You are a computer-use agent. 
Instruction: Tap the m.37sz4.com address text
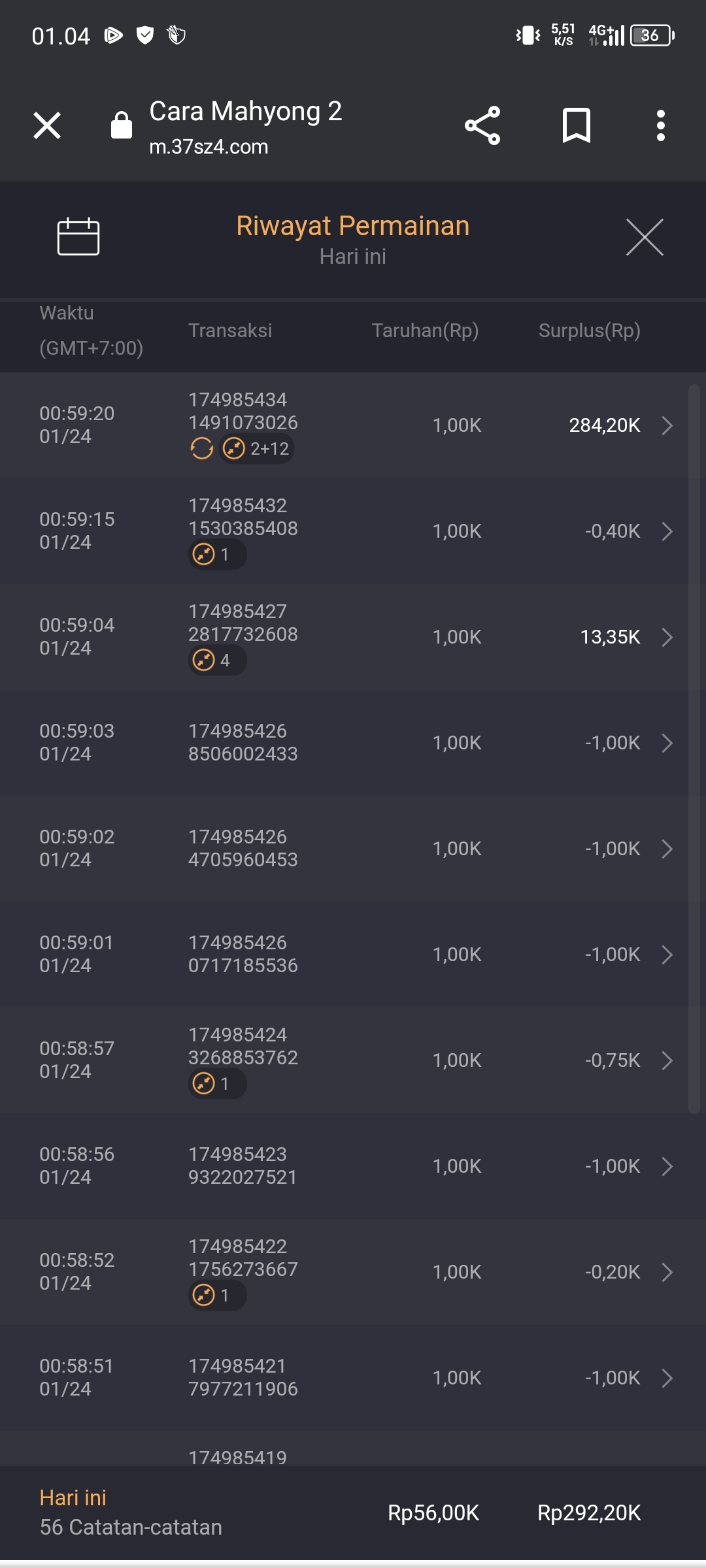pyautogui.click(x=209, y=147)
